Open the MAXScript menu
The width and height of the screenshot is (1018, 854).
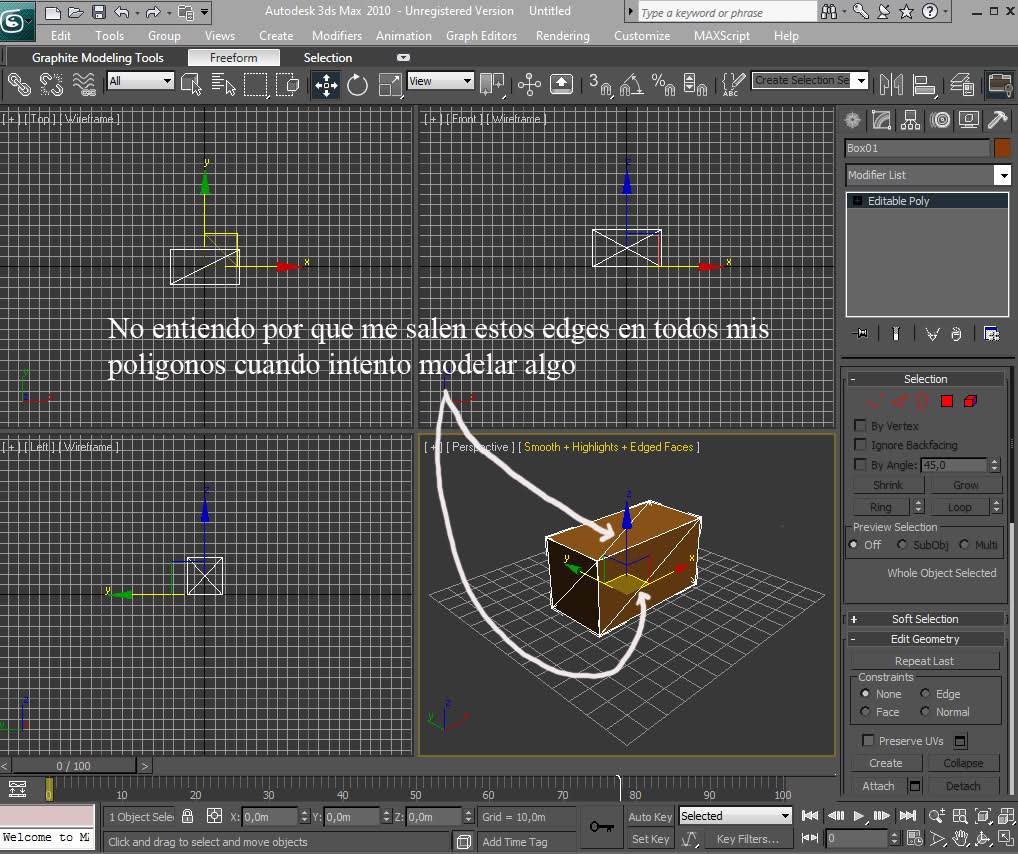point(721,36)
